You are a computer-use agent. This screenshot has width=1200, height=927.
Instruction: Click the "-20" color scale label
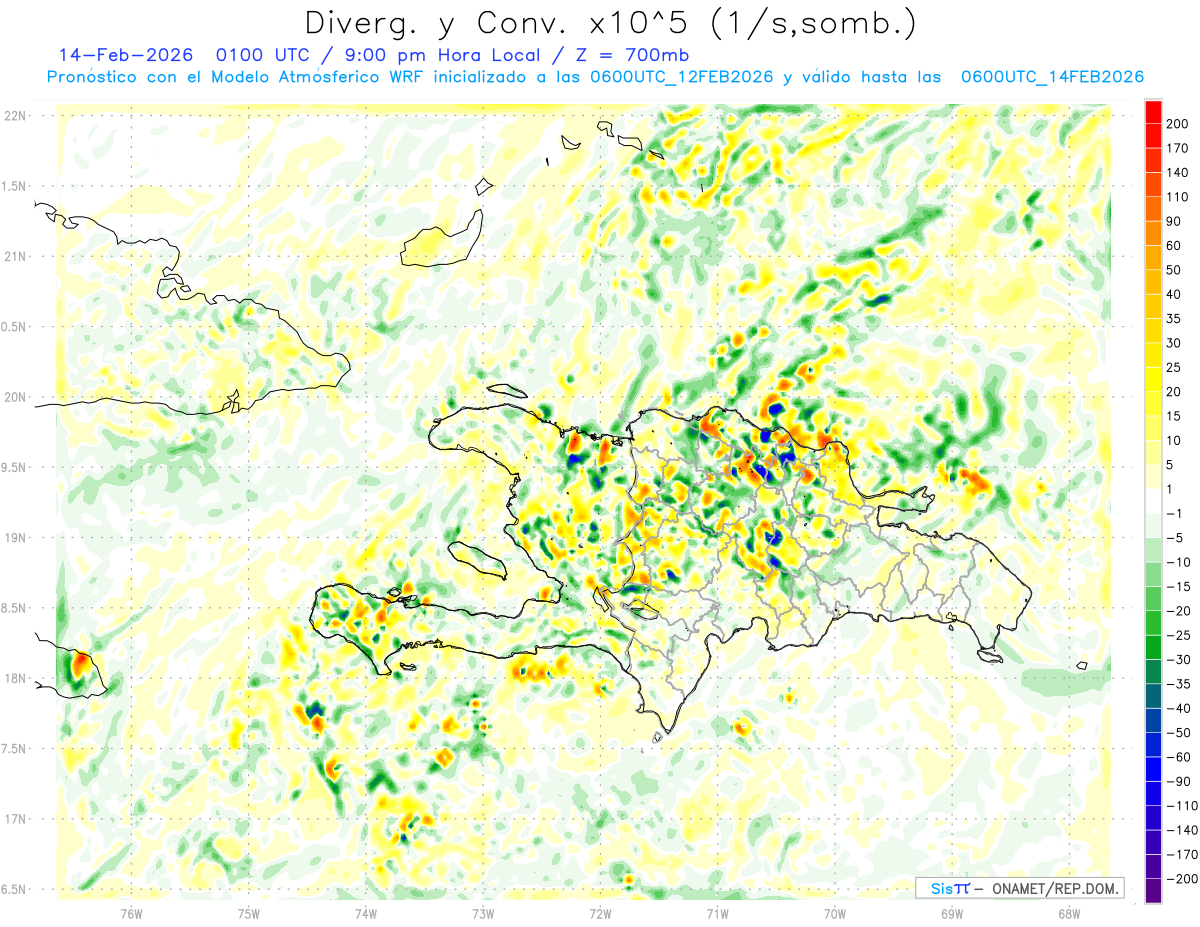[x=1178, y=611]
